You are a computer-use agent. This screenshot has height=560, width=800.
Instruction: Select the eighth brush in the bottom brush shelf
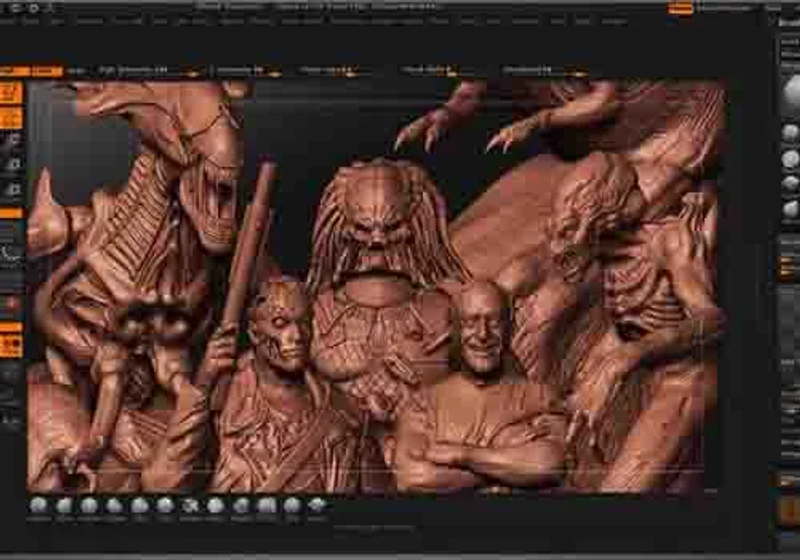[216, 506]
